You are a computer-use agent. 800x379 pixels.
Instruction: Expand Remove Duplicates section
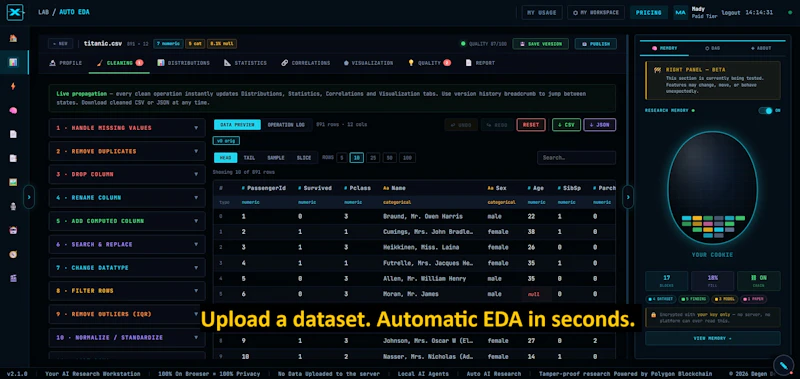pos(127,151)
